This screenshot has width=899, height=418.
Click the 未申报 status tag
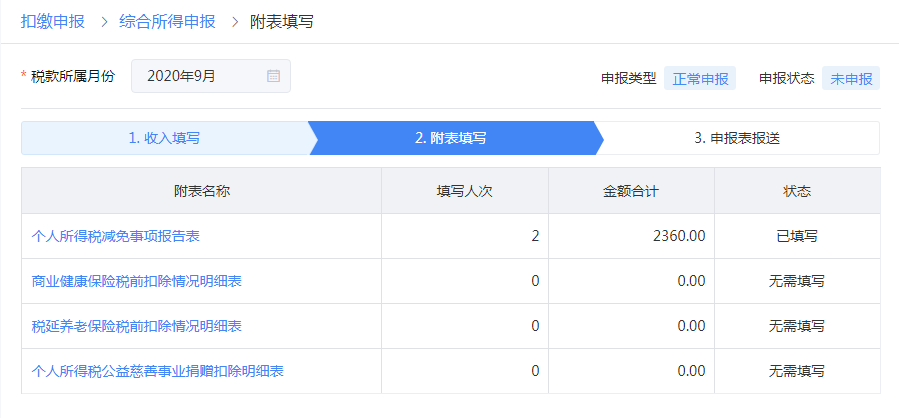tap(851, 79)
